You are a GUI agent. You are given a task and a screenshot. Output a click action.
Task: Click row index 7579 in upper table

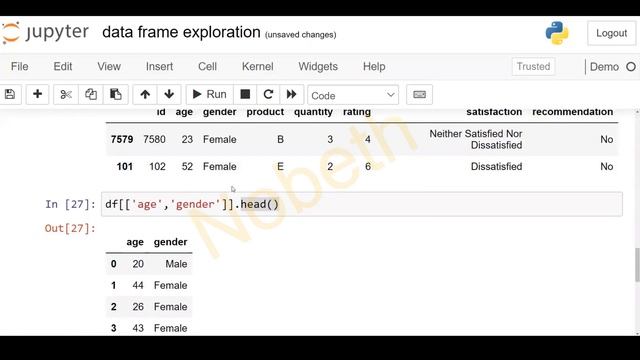[x=122, y=140]
